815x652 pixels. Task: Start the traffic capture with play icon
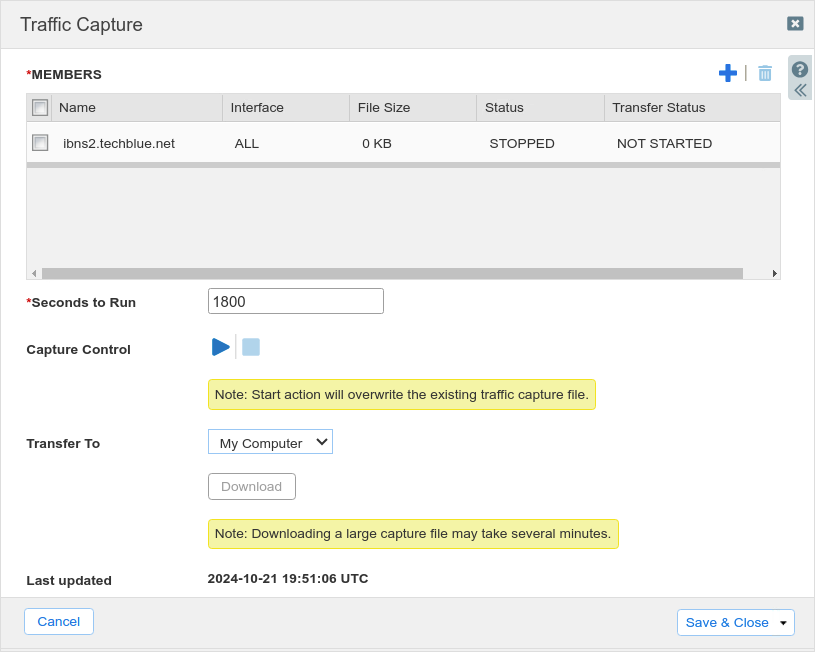(x=221, y=347)
